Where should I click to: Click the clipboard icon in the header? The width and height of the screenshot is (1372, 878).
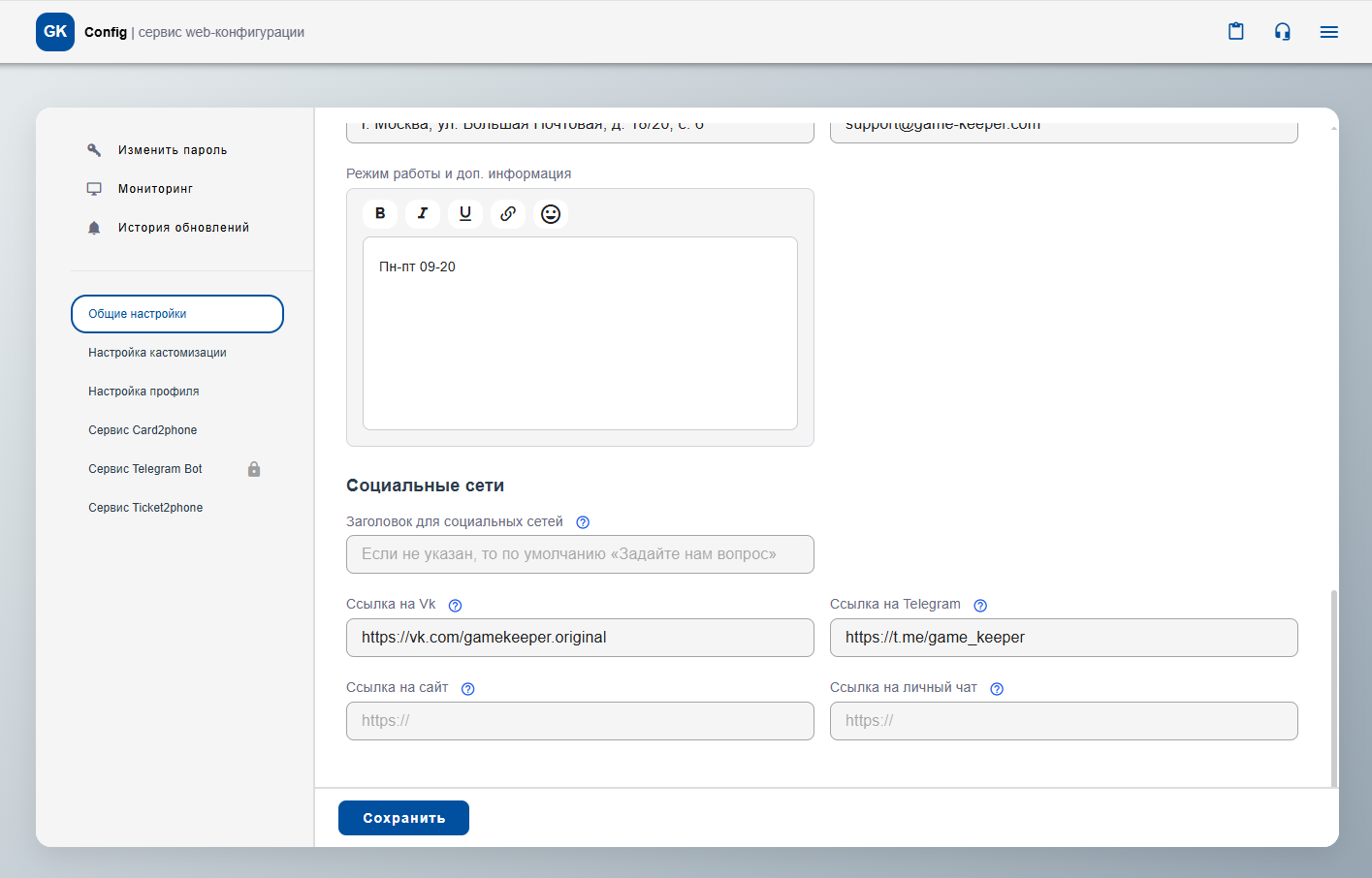pyautogui.click(x=1236, y=32)
